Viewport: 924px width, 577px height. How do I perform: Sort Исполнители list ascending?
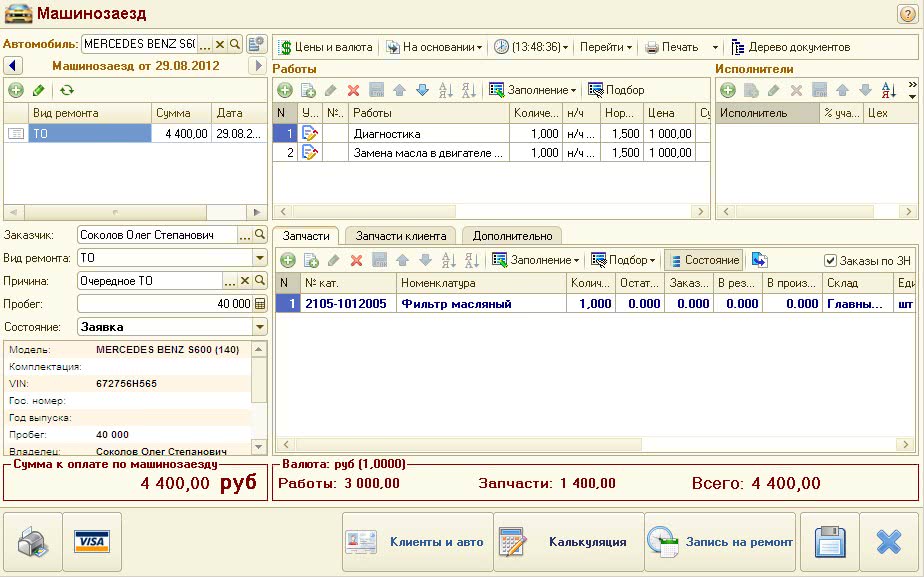[x=888, y=90]
